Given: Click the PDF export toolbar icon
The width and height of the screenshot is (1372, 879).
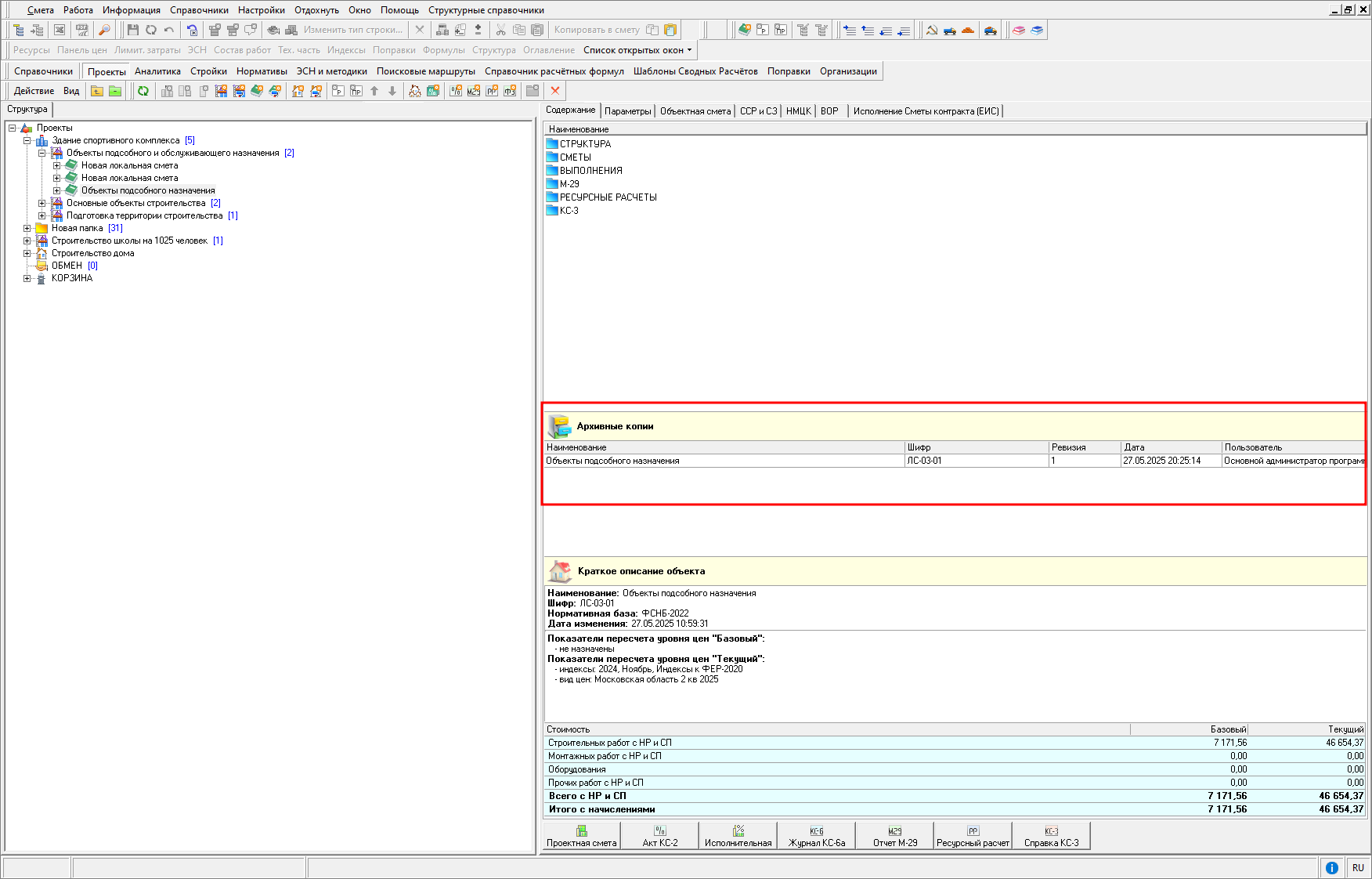Looking at the screenshot, I should (x=81, y=30).
